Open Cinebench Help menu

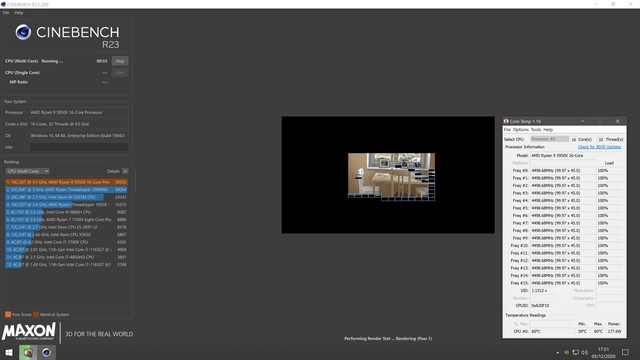click(x=19, y=13)
